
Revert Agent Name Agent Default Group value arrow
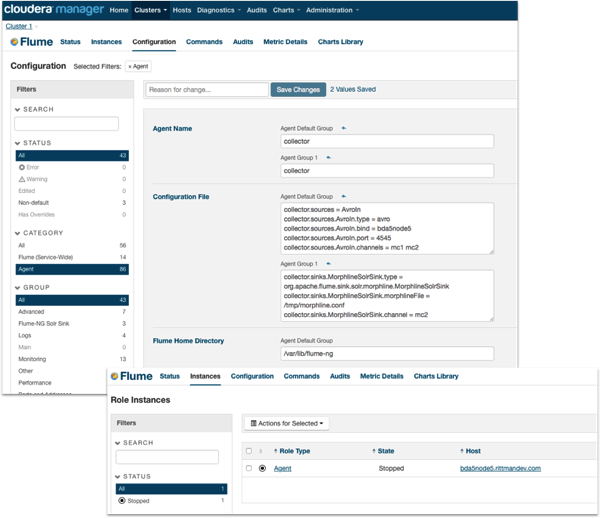[x=344, y=129]
